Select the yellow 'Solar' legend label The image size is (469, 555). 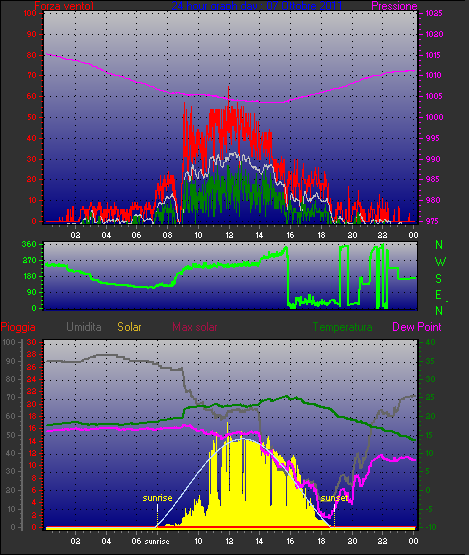coord(129,327)
